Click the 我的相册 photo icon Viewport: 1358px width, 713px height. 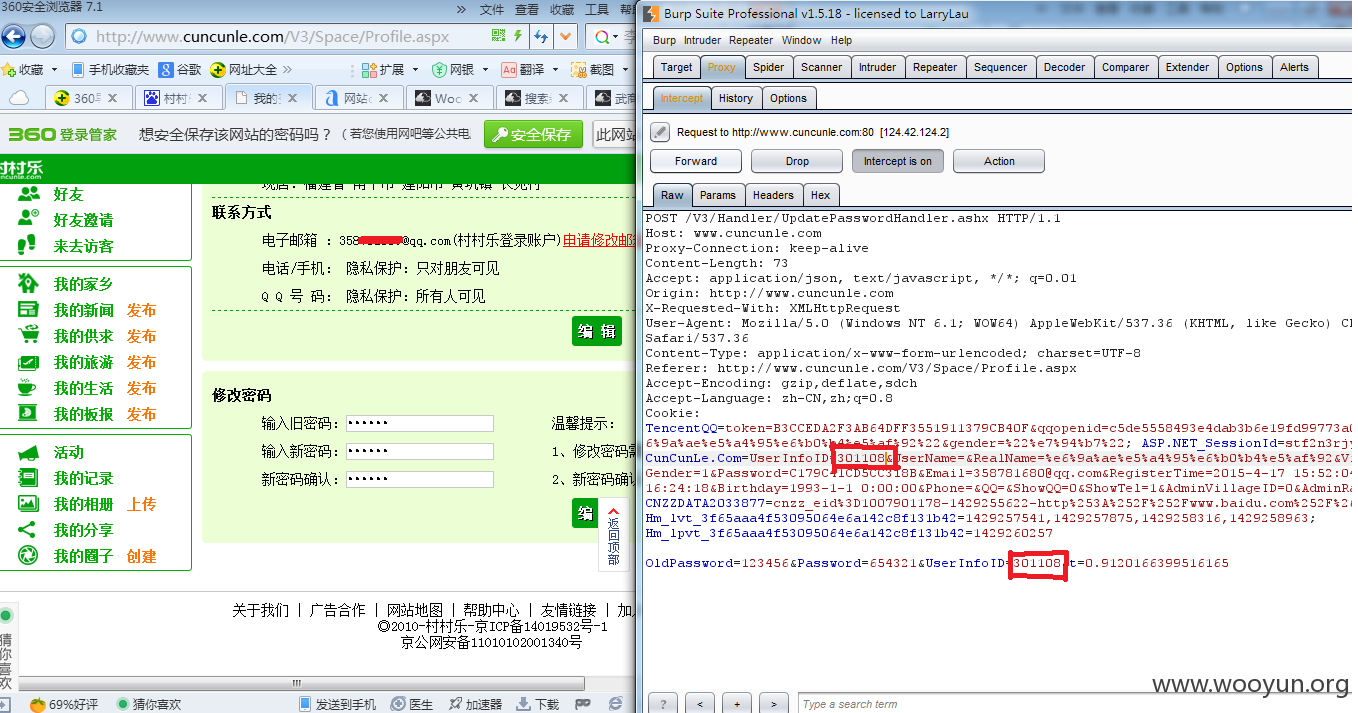pyautogui.click(x=28, y=504)
